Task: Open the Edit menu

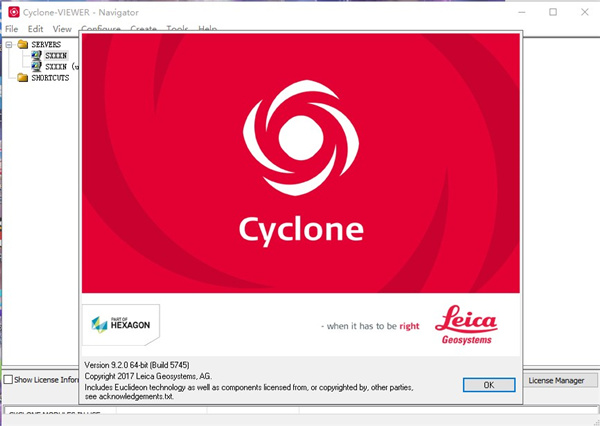Action: 36,29
